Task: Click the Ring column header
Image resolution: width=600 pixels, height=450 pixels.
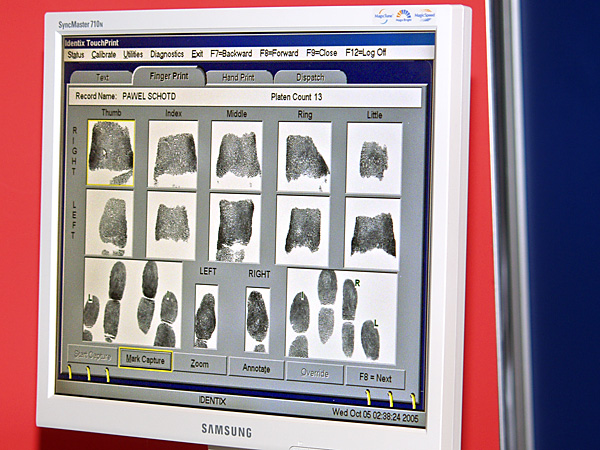Action: coord(305,114)
